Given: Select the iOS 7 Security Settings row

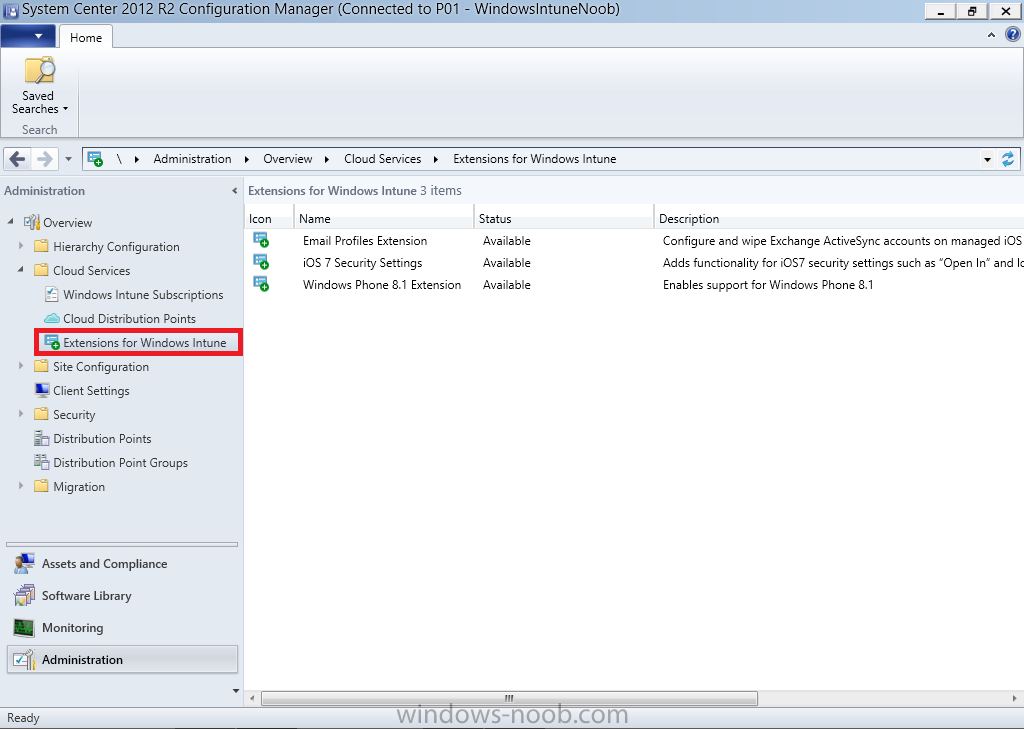Looking at the screenshot, I should coord(634,263).
